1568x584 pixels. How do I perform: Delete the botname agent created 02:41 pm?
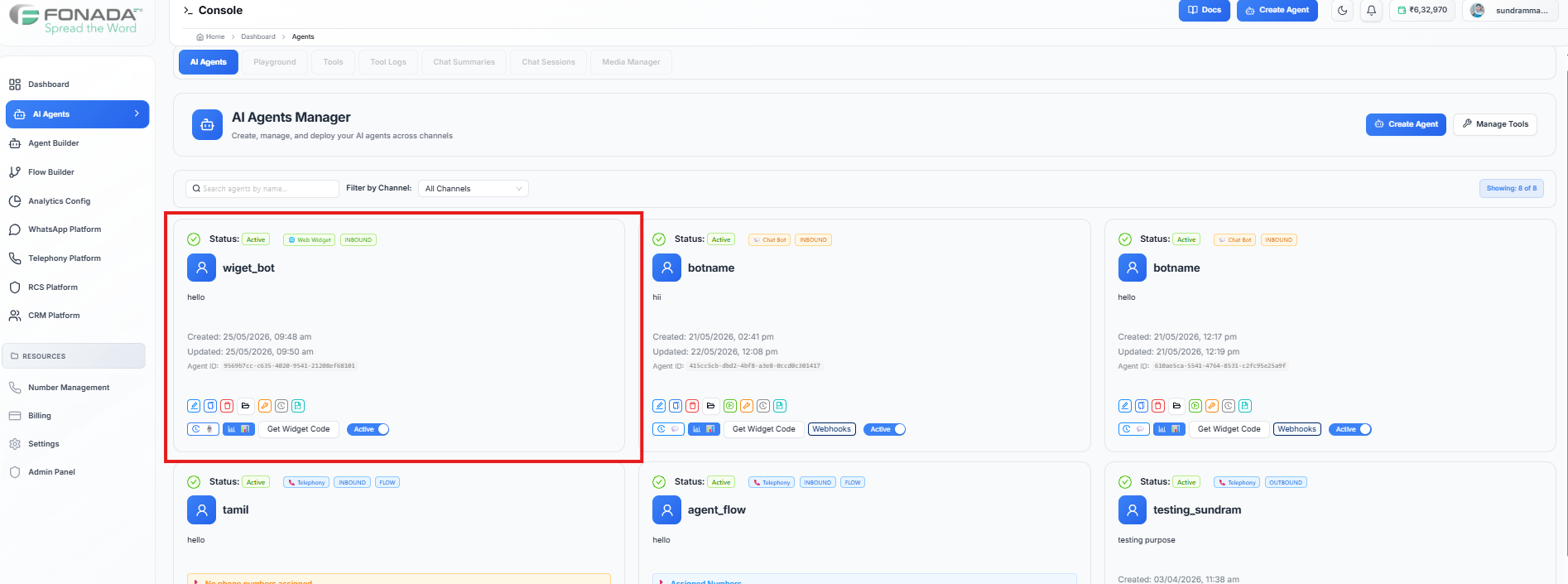[x=692, y=406]
